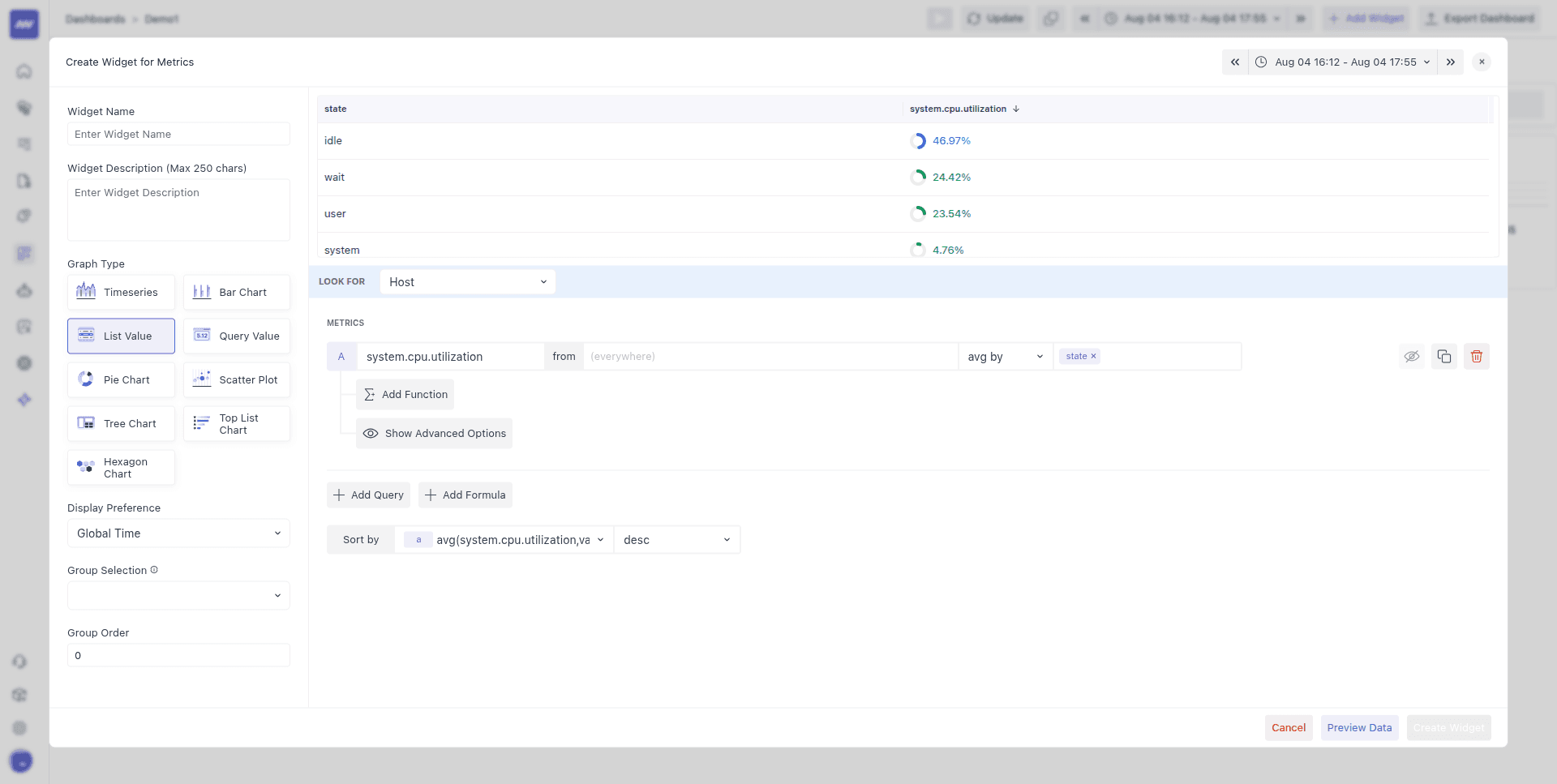Select the Timeseries graph type
The width and height of the screenshot is (1557, 784).
120,292
